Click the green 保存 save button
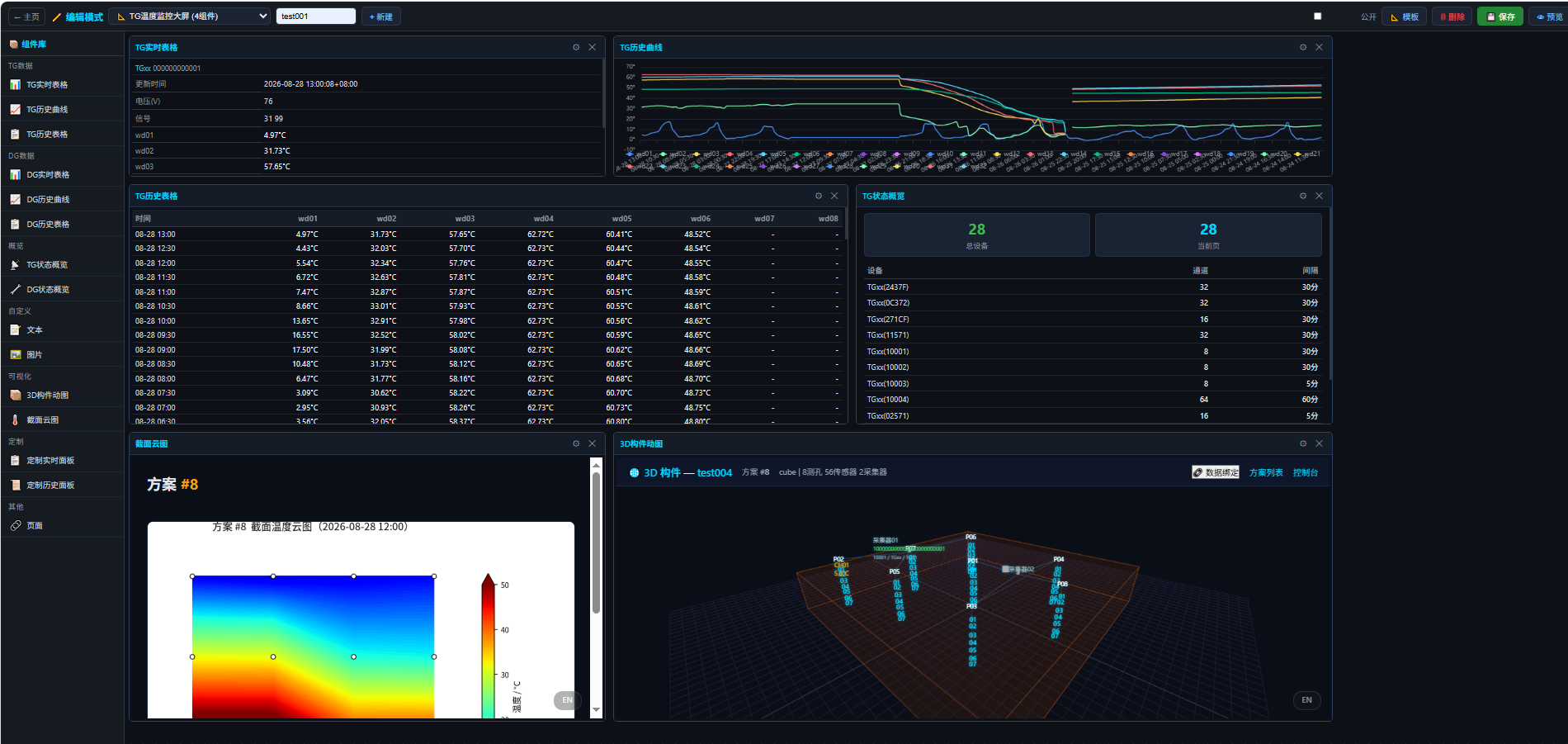 (x=1500, y=17)
